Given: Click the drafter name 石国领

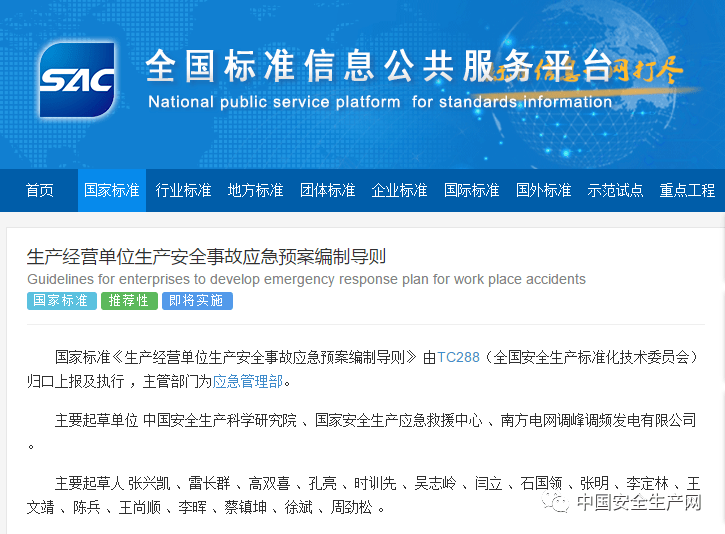Looking at the screenshot, I should tap(541, 484).
